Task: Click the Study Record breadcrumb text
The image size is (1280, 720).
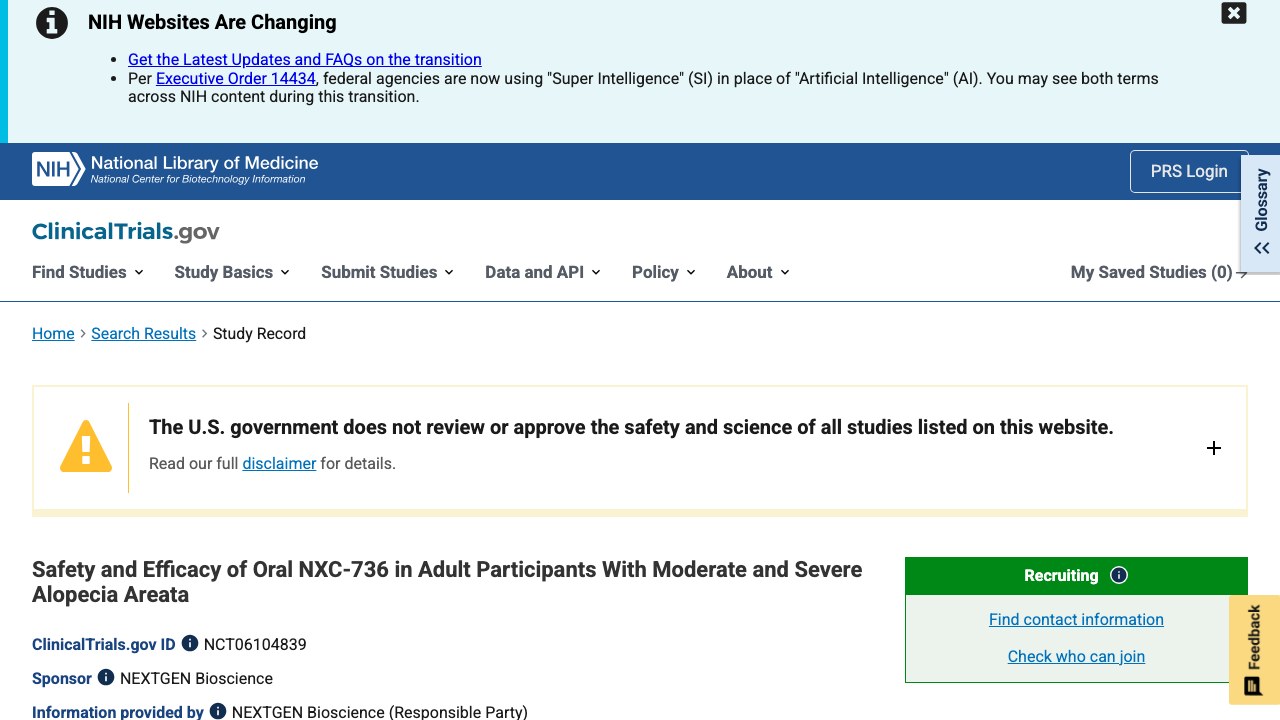Action: click(x=259, y=333)
